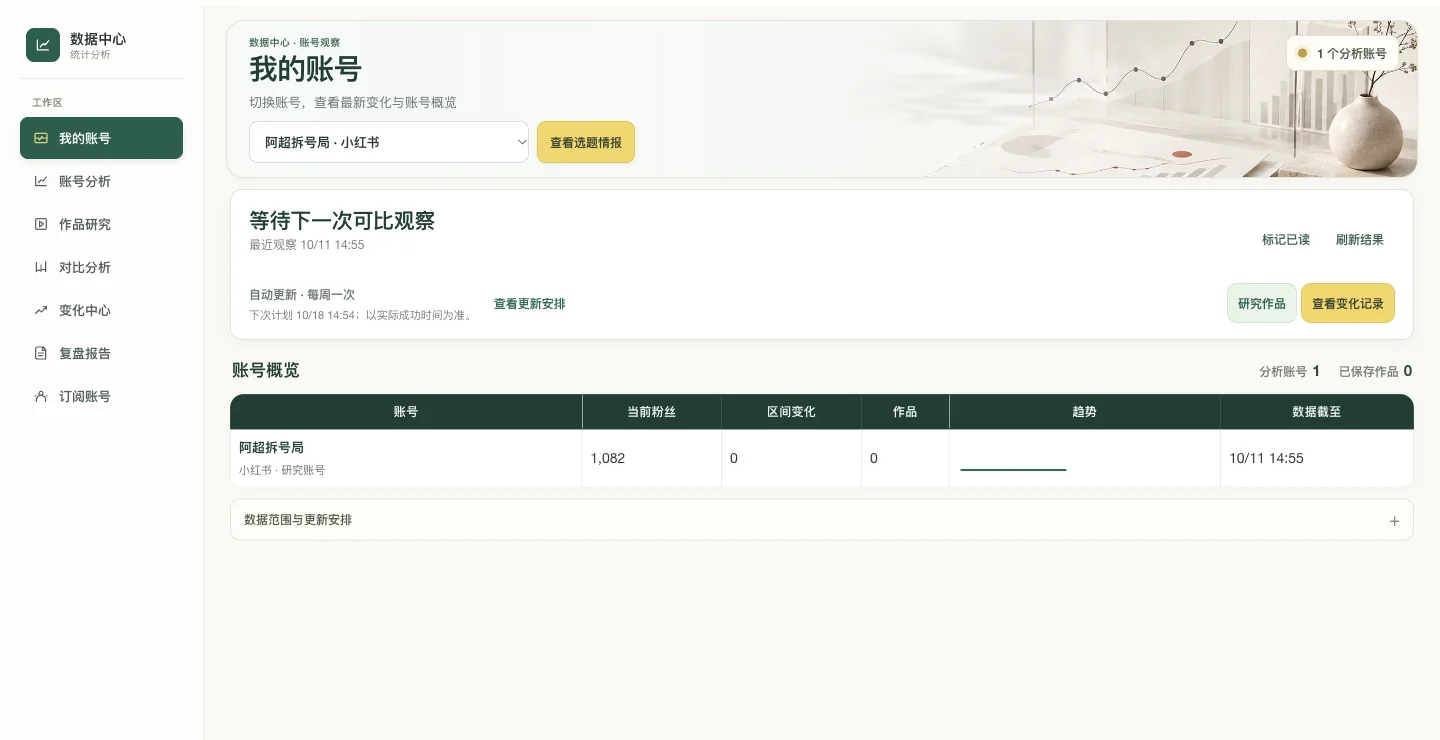This screenshot has height=740, width=1440.
Task: Click the 工作区 sidebar label
Action: [47, 103]
